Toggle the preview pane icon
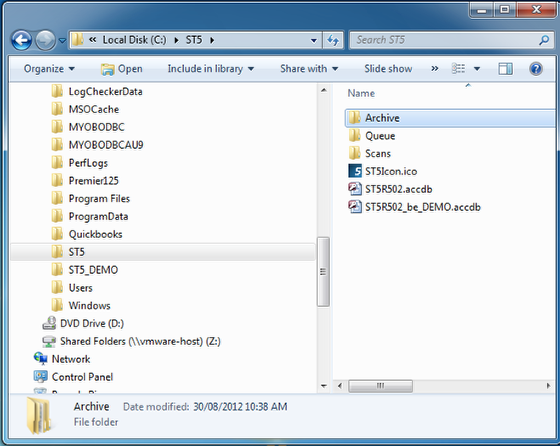This screenshot has height=446, width=560. click(x=505, y=69)
